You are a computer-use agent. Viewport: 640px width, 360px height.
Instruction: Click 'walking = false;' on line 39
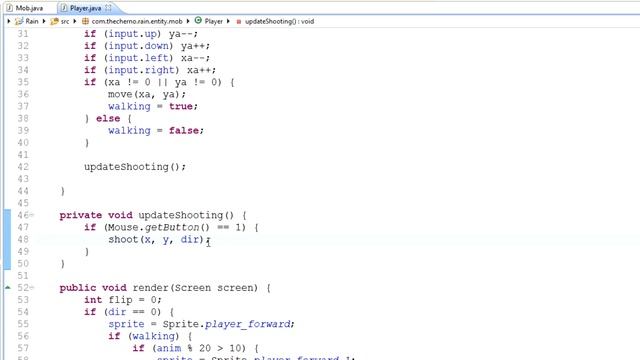pyautogui.click(x=156, y=131)
